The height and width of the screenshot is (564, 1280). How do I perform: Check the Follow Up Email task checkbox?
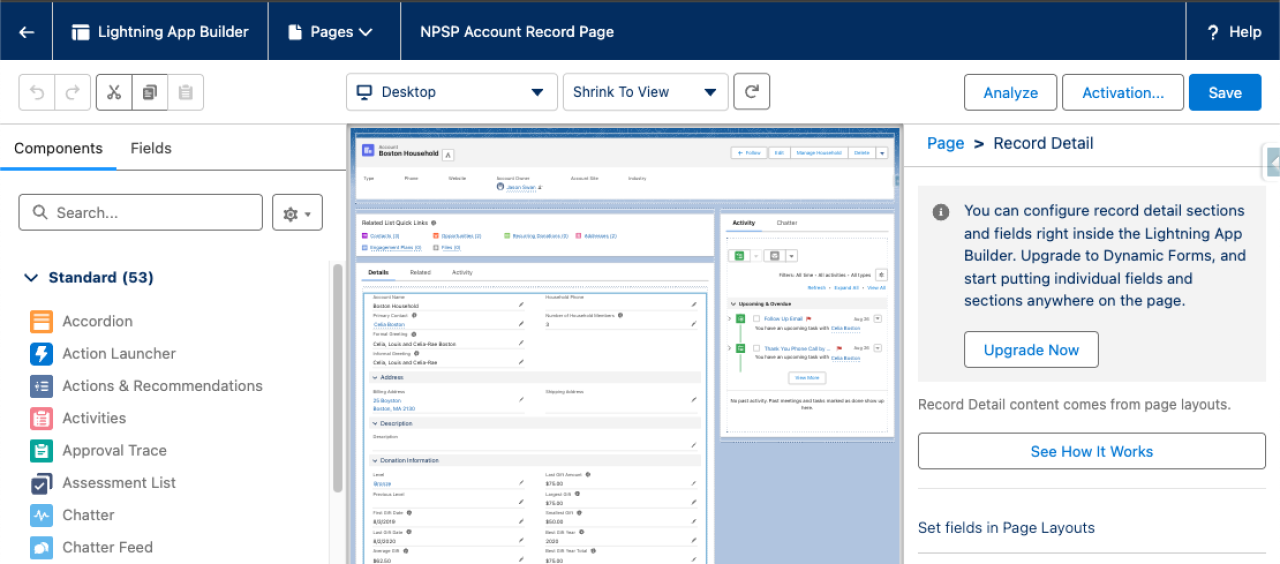(757, 319)
